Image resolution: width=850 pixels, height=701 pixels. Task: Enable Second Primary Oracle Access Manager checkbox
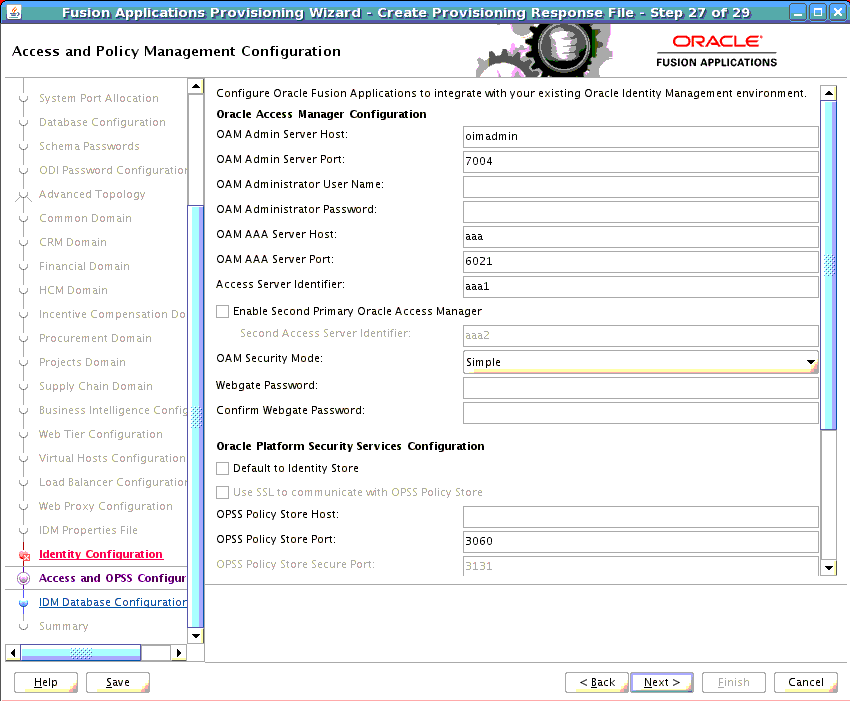click(222, 311)
